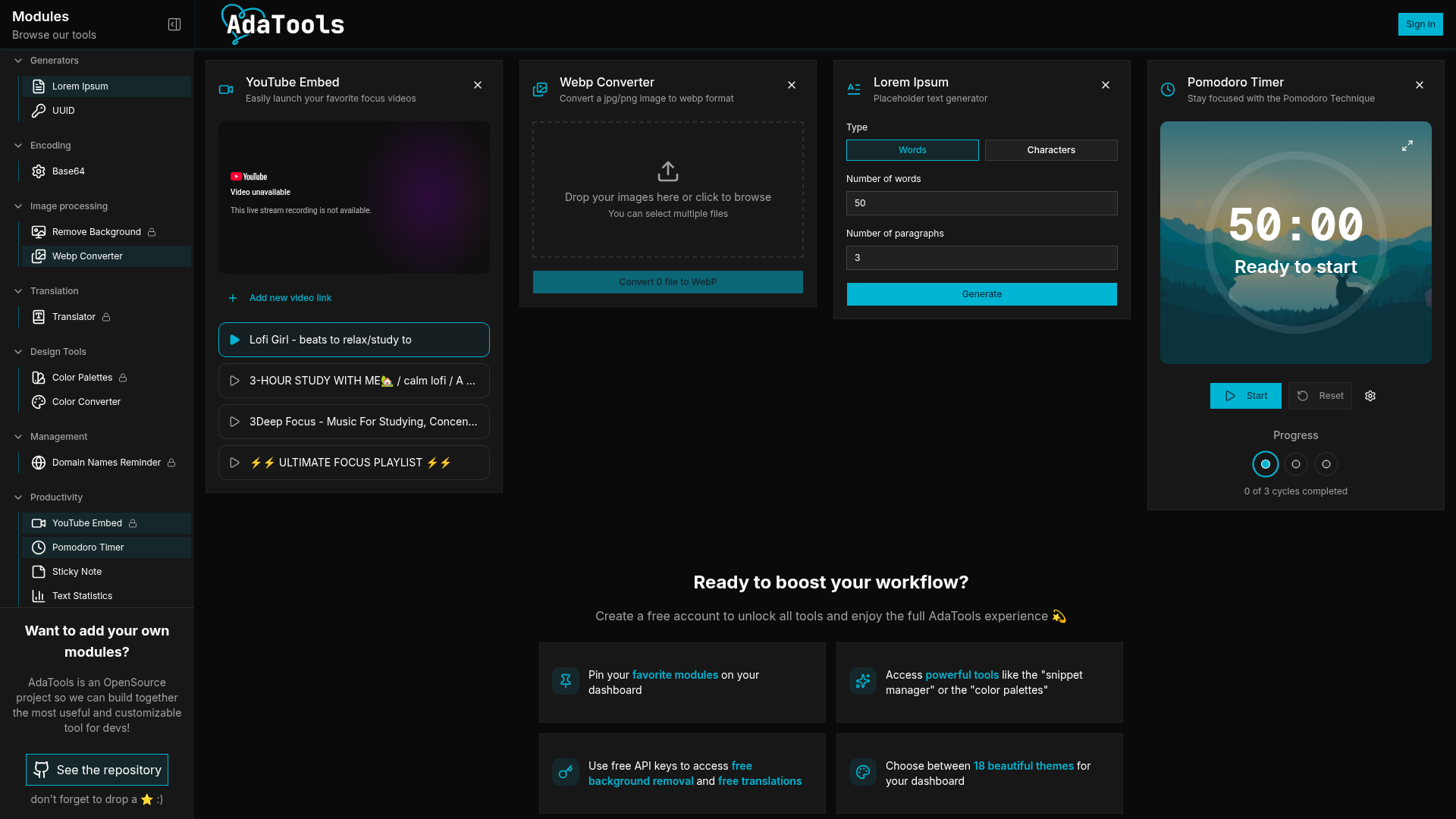The image size is (1456, 819).
Task: Play the 3-HOUR STUDY WITH ME video
Action: tap(354, 381)
